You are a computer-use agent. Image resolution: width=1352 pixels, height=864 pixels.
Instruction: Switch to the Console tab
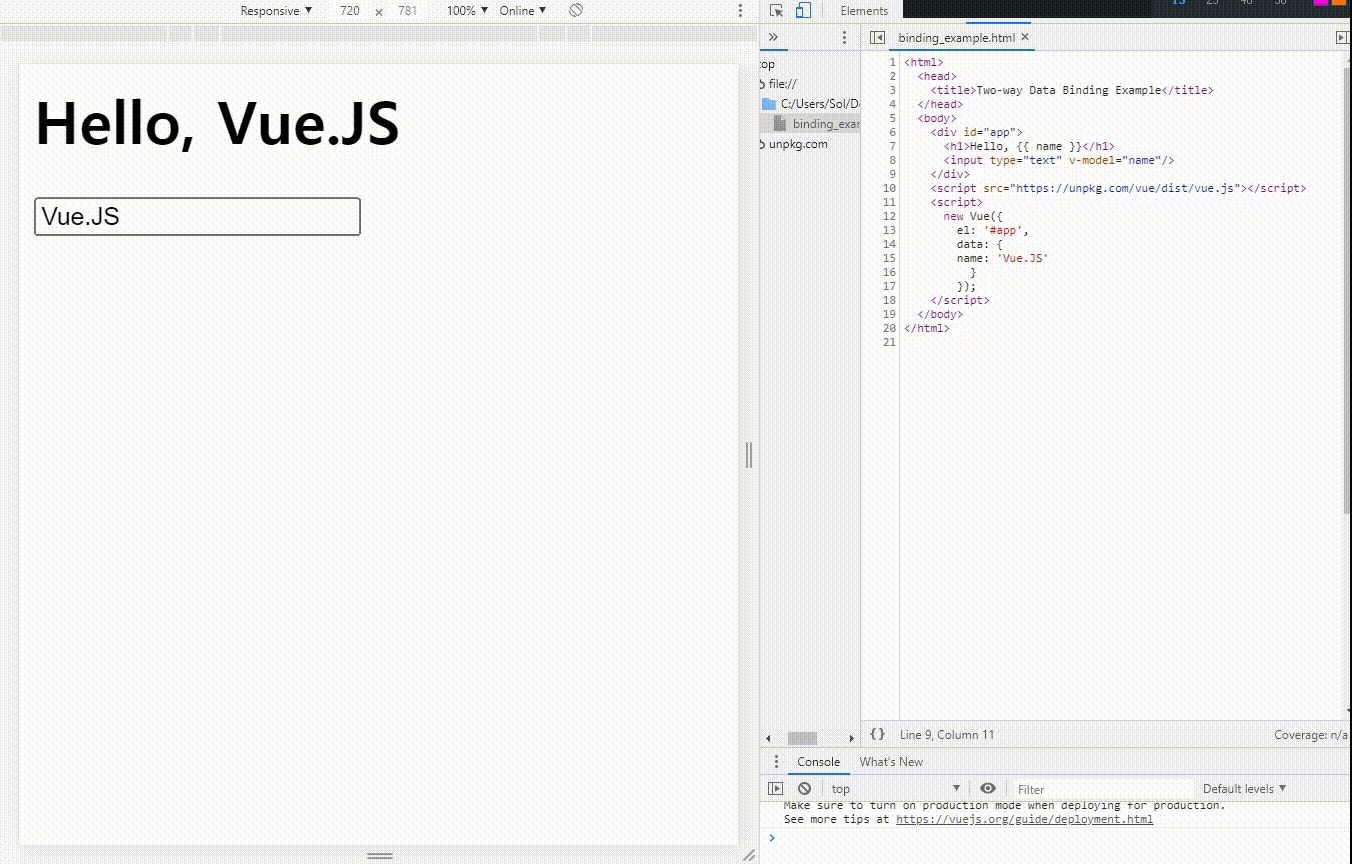pyautogui.click(x=819, y=762)
